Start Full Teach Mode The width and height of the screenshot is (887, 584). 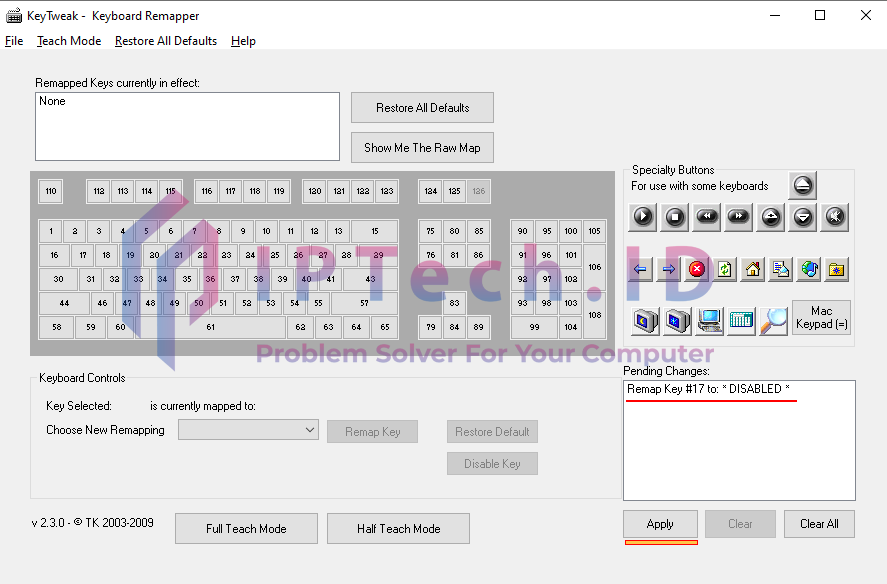click(246, 529)
